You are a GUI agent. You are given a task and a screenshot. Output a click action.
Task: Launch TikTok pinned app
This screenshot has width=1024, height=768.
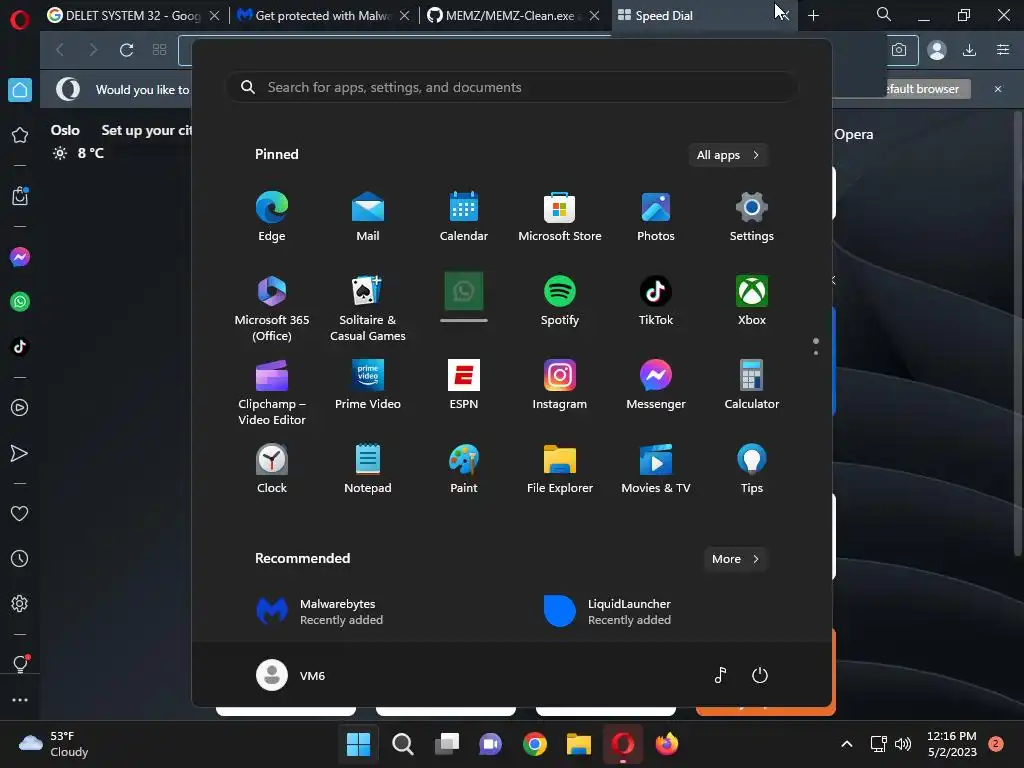[x=656, y=301]
